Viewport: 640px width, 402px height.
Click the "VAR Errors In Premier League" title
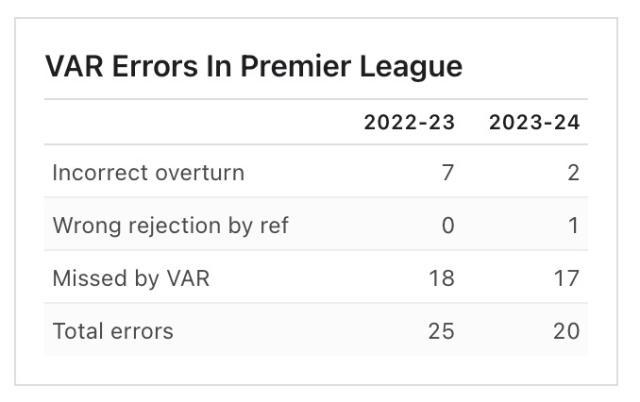(x=254, y=67)
